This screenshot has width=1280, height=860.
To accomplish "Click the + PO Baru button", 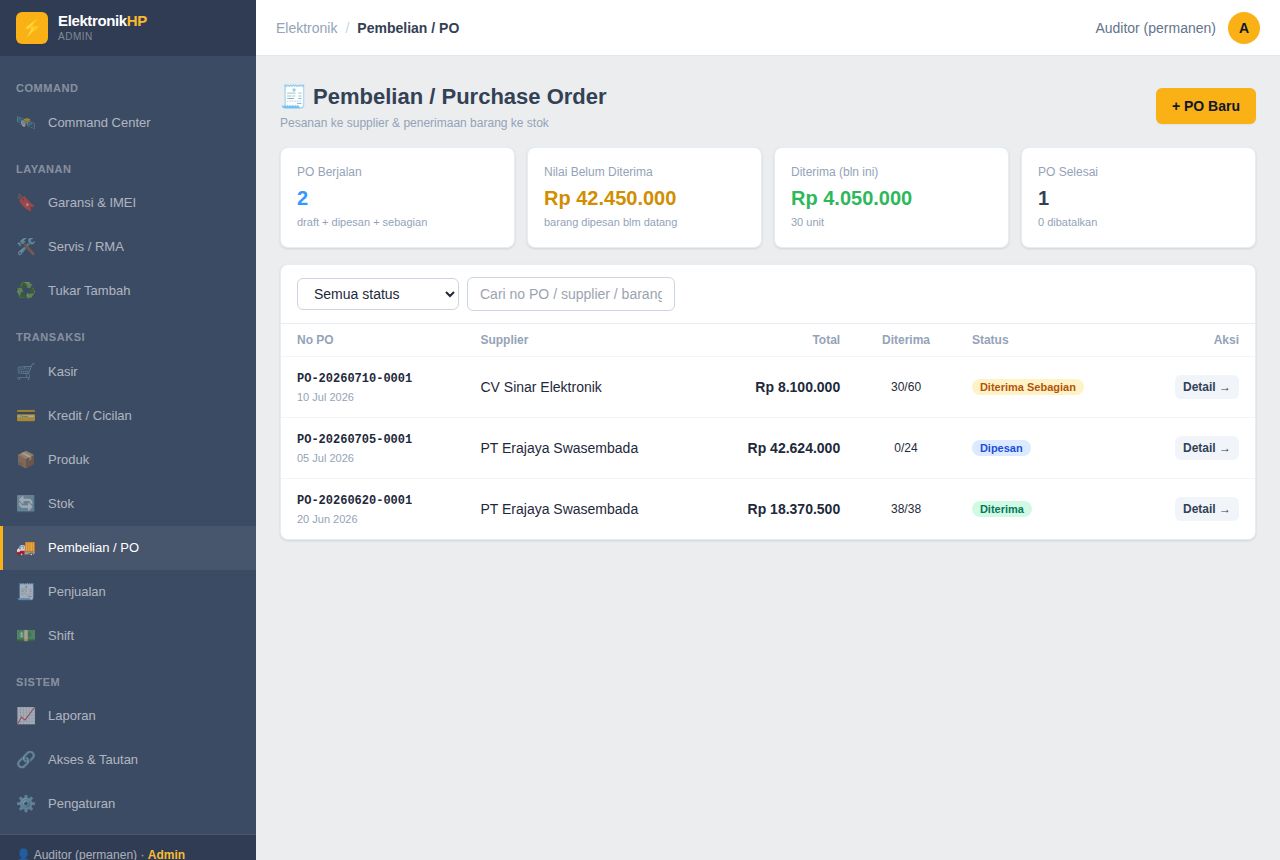I will [1206, 106].
